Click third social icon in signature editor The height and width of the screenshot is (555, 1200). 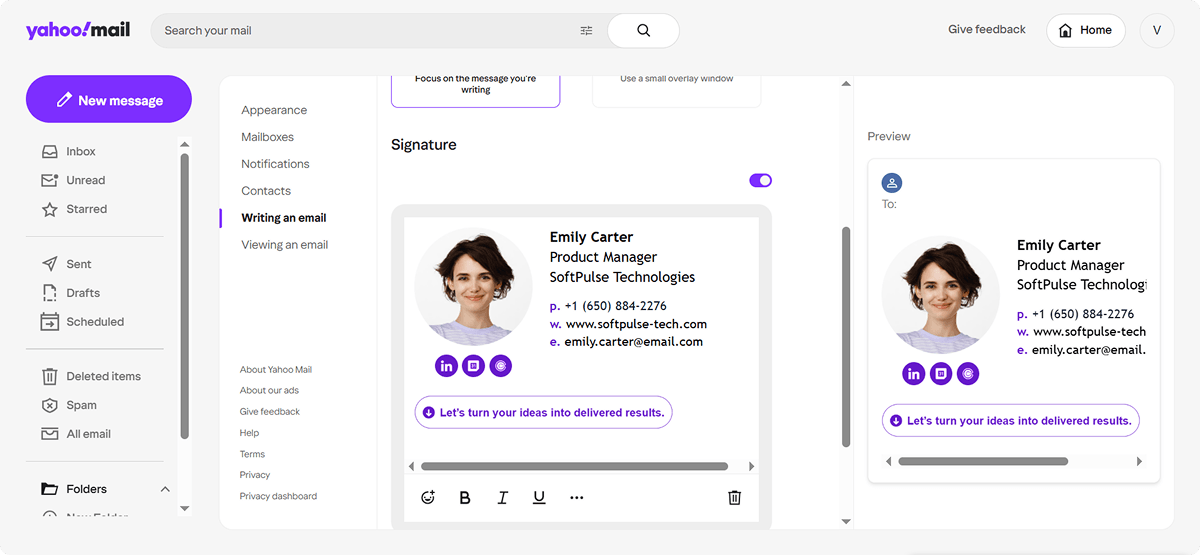pyautogui.click(x=501, y=366)
